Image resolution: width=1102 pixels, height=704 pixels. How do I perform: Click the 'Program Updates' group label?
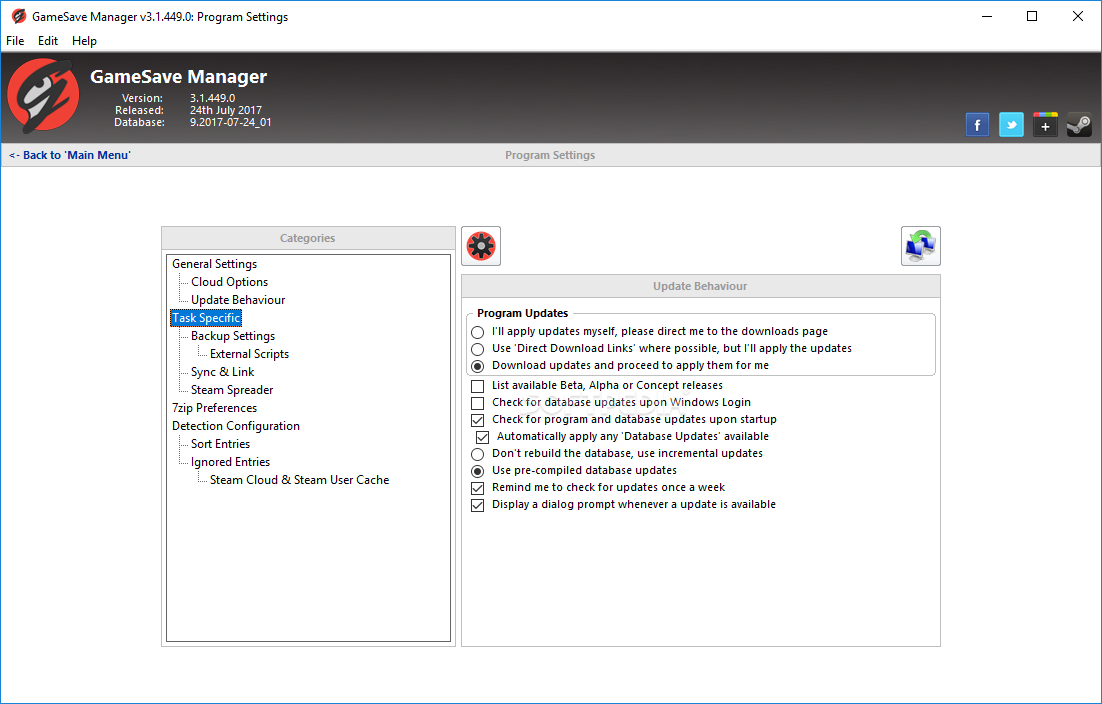[x=522, y=313]
